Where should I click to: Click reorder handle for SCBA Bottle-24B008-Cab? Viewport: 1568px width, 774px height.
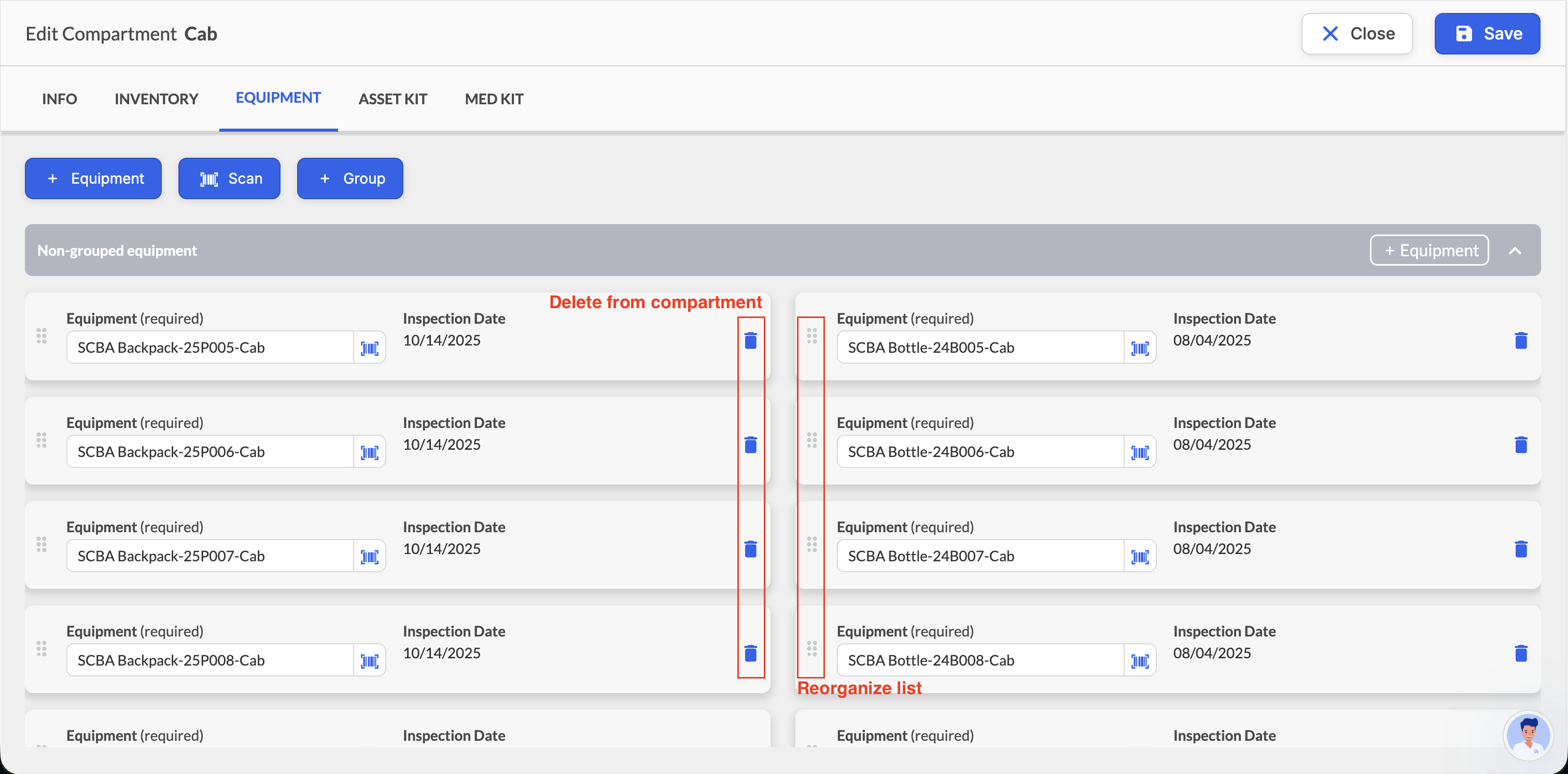coord(812,648)
